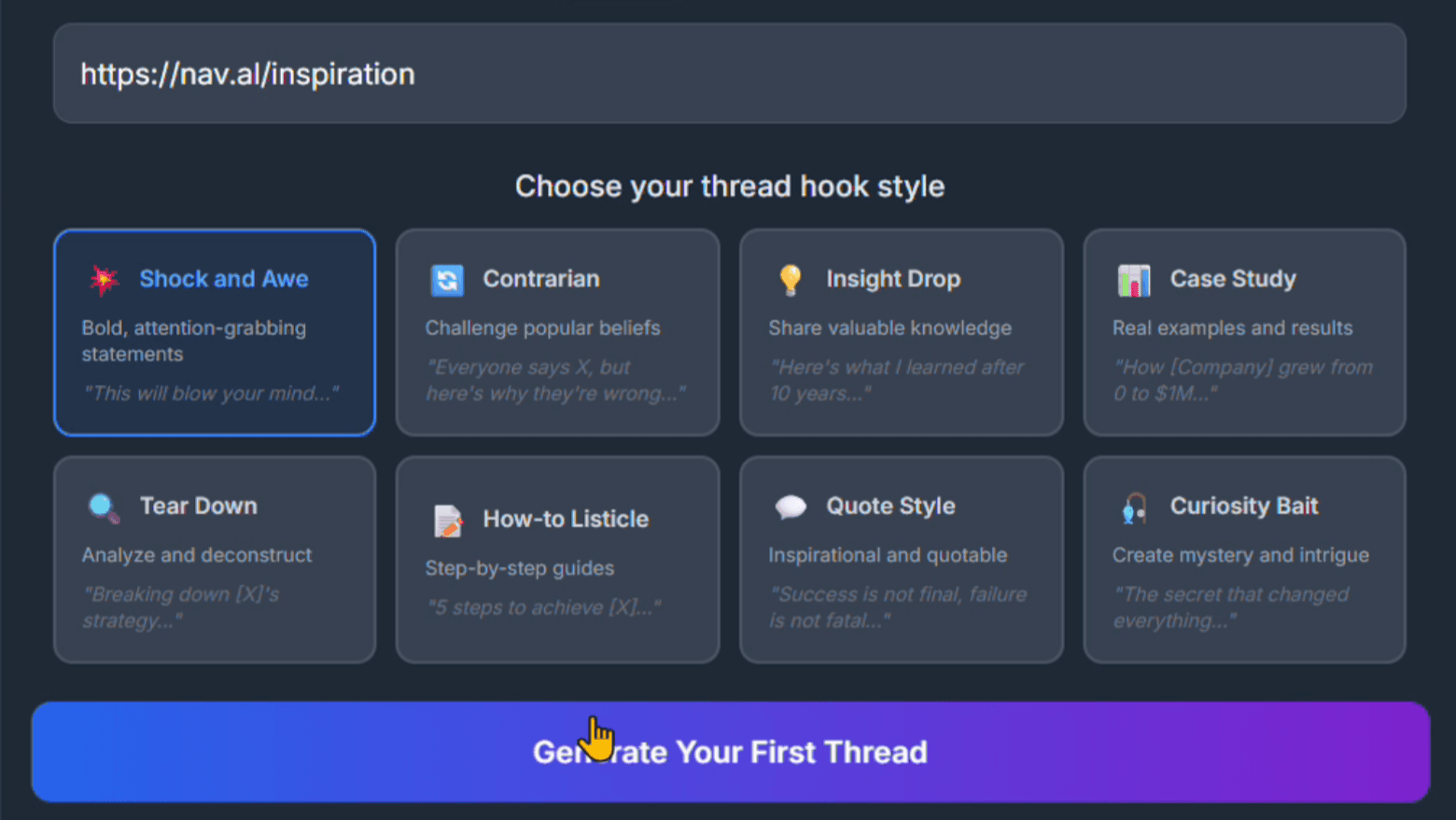Pick the Case Study title text

pos(1233,279)
